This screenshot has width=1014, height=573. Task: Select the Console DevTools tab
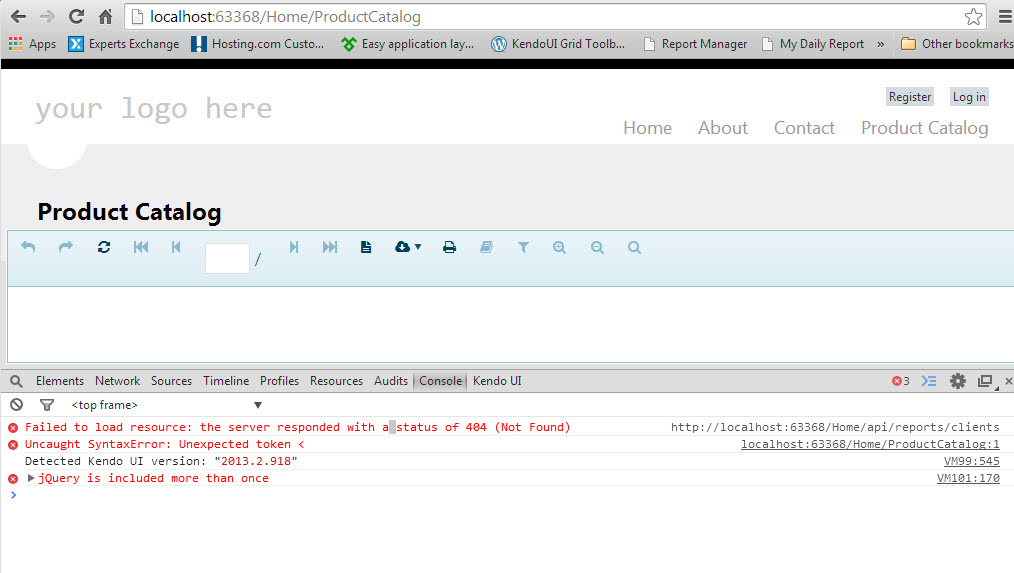(x=440, y=381)
